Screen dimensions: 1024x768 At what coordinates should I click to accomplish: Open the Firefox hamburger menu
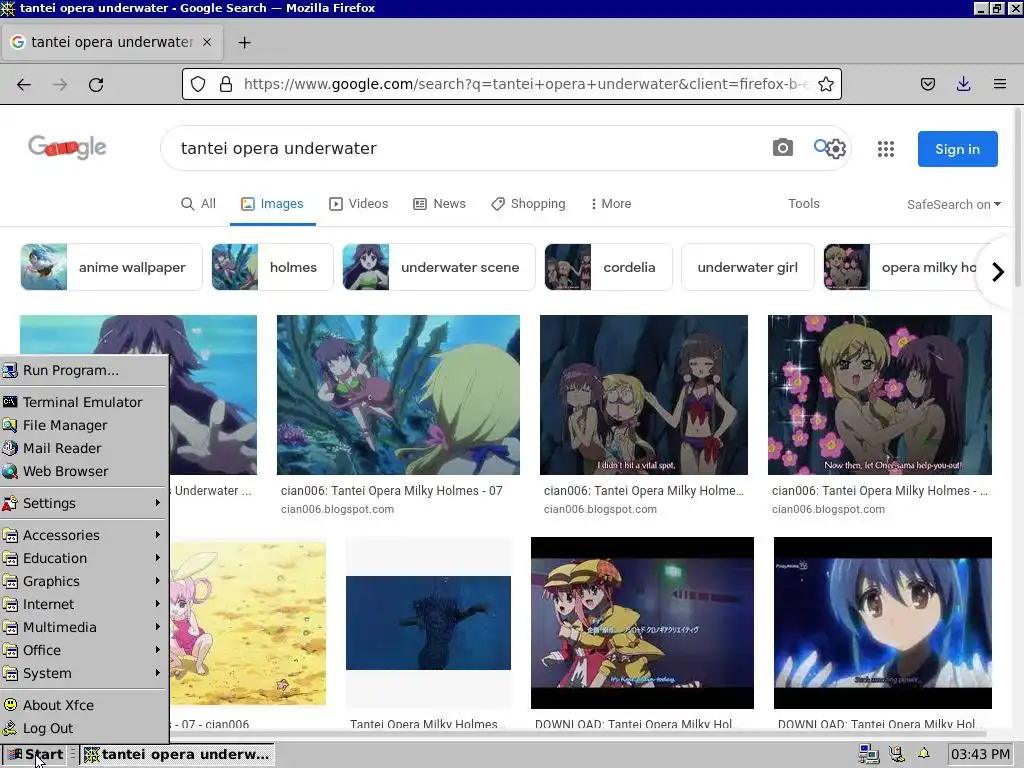[x=999, y=84]
